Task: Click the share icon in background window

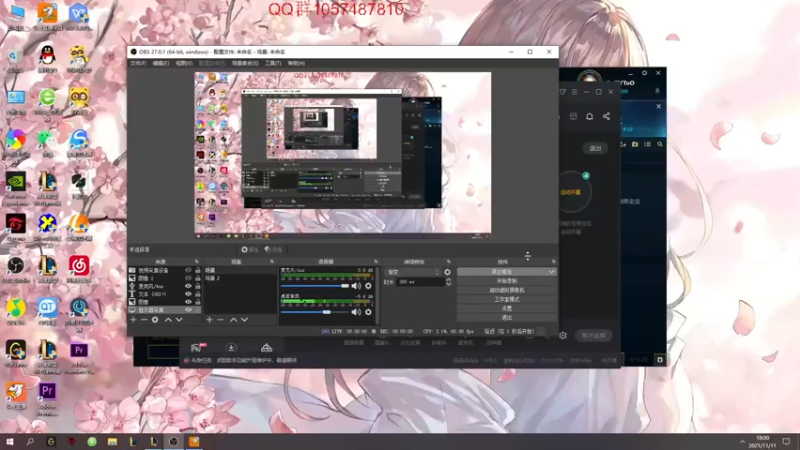Action: point(606,116)
